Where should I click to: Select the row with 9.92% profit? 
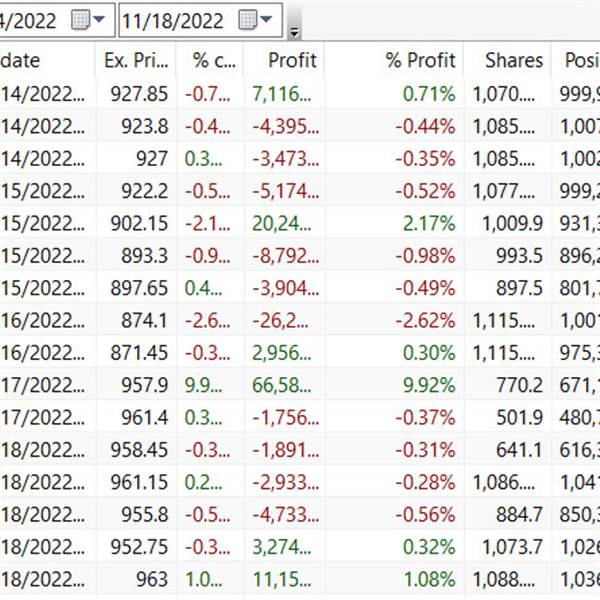[x=300, y=385]
